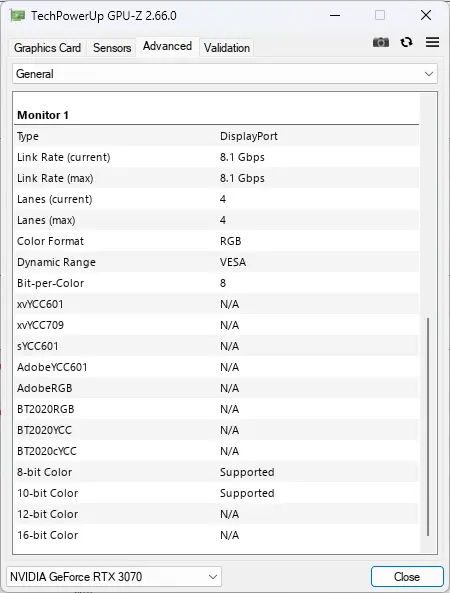Switch to the Graphics Card tab
The height and width of the screenshot is (593, 450).
pyautogui.click(x=47, y=48)
